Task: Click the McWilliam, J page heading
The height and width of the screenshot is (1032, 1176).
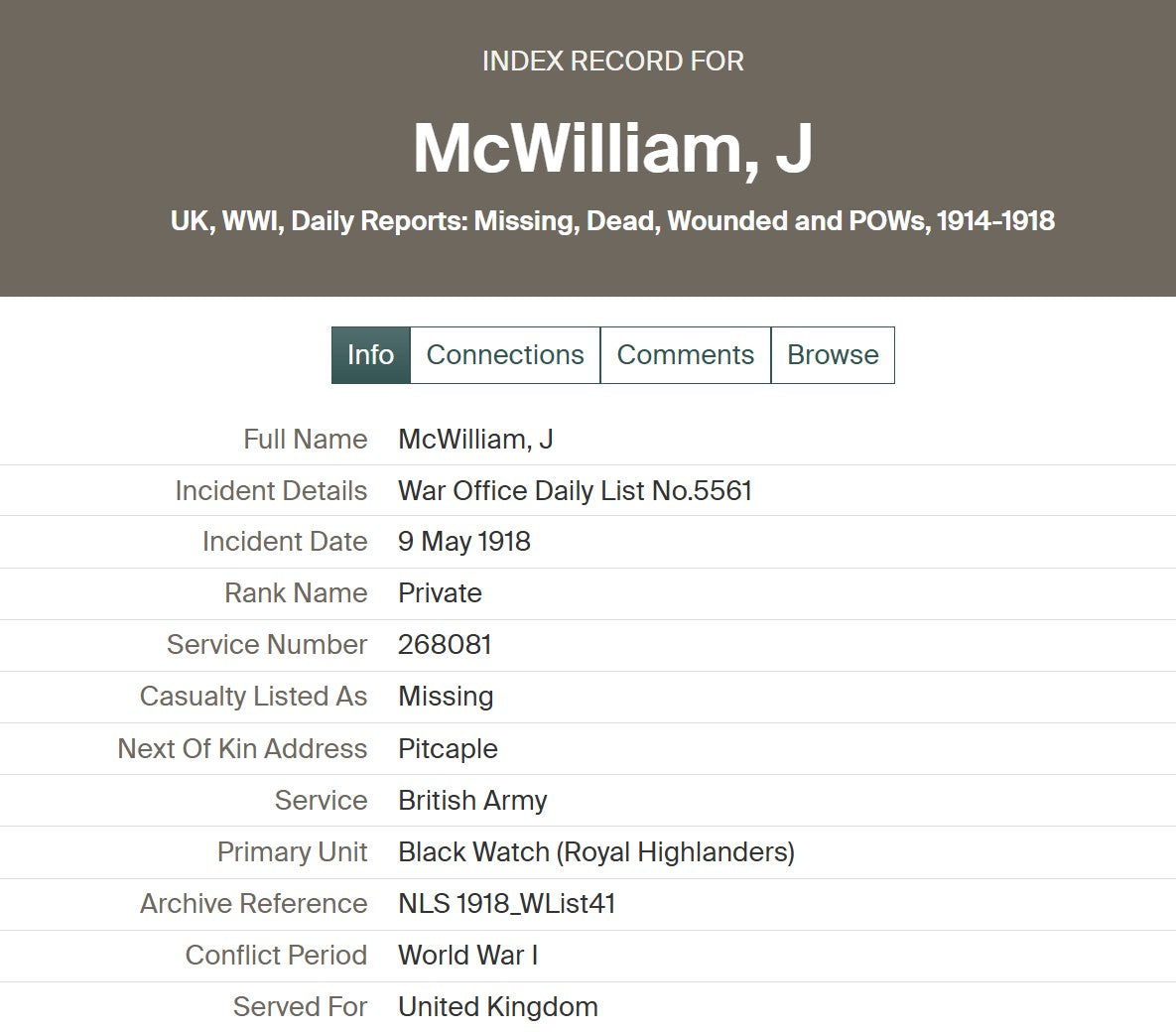Action: (612, 149)
